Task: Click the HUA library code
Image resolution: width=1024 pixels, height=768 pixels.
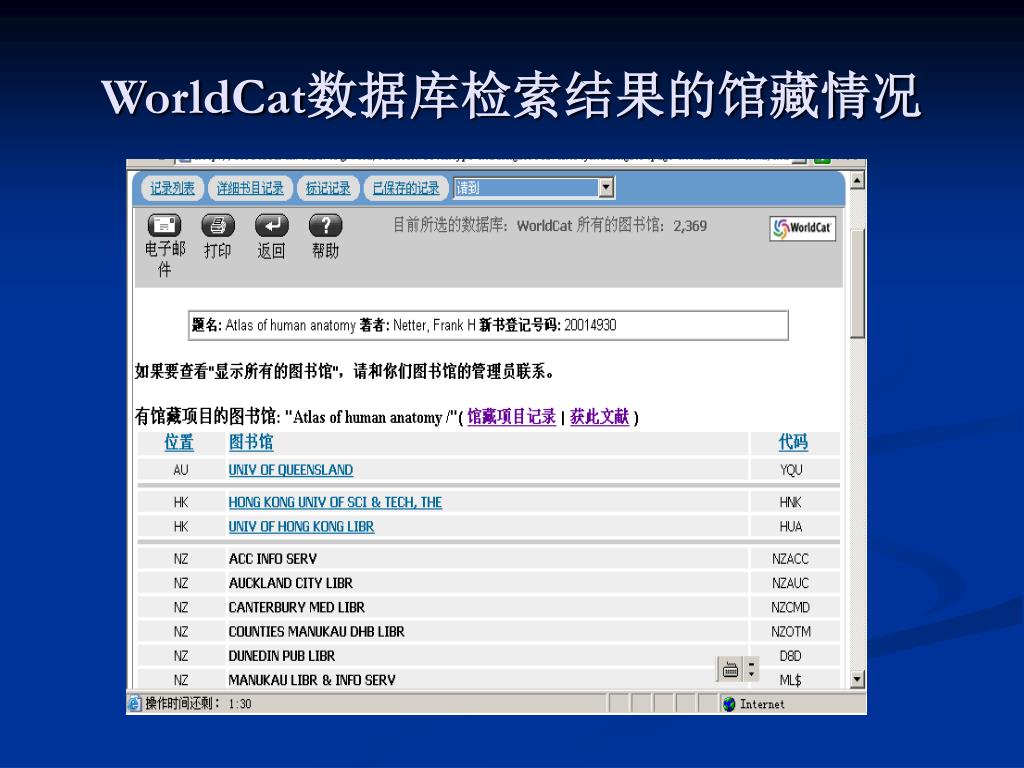Action: (x=791, y=526)
